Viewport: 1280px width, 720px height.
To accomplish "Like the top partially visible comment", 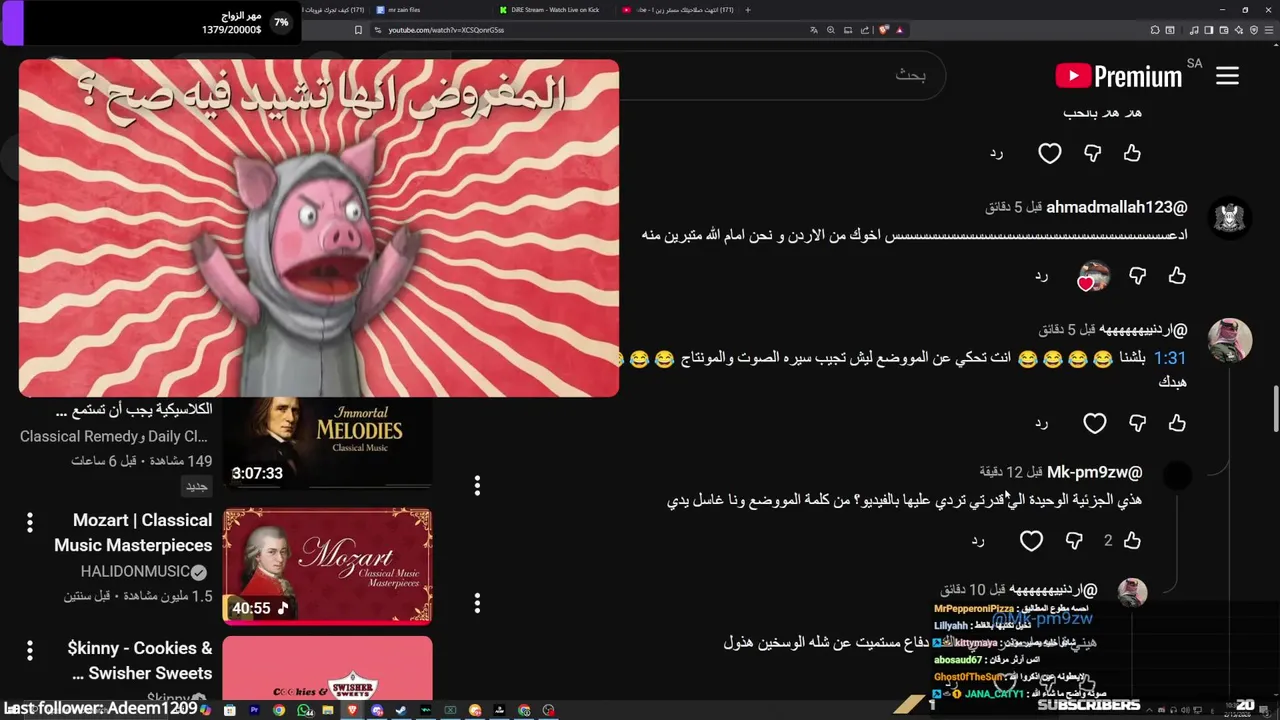I will click(1132, 153).
